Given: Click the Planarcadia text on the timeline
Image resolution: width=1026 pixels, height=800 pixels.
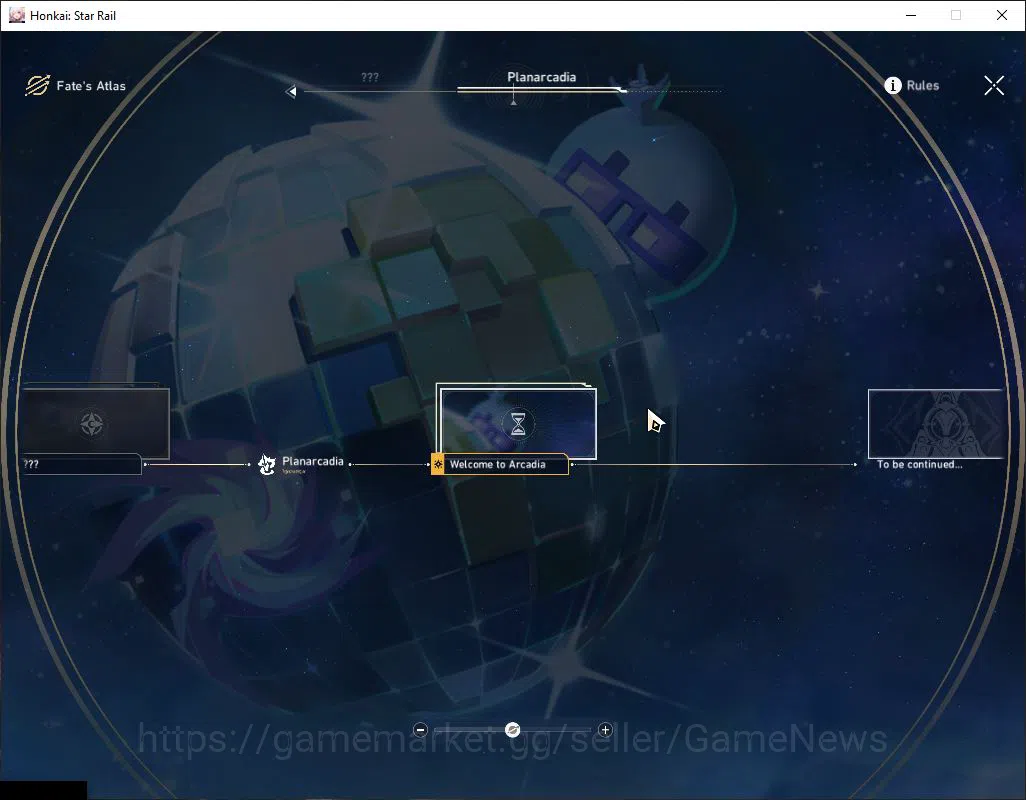Looking at the screenshot, I should [312, 461].
